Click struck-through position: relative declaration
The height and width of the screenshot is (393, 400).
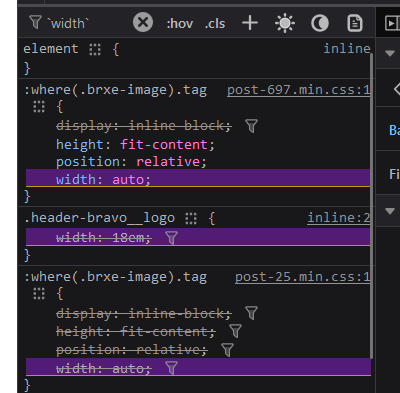coord(132,350)
